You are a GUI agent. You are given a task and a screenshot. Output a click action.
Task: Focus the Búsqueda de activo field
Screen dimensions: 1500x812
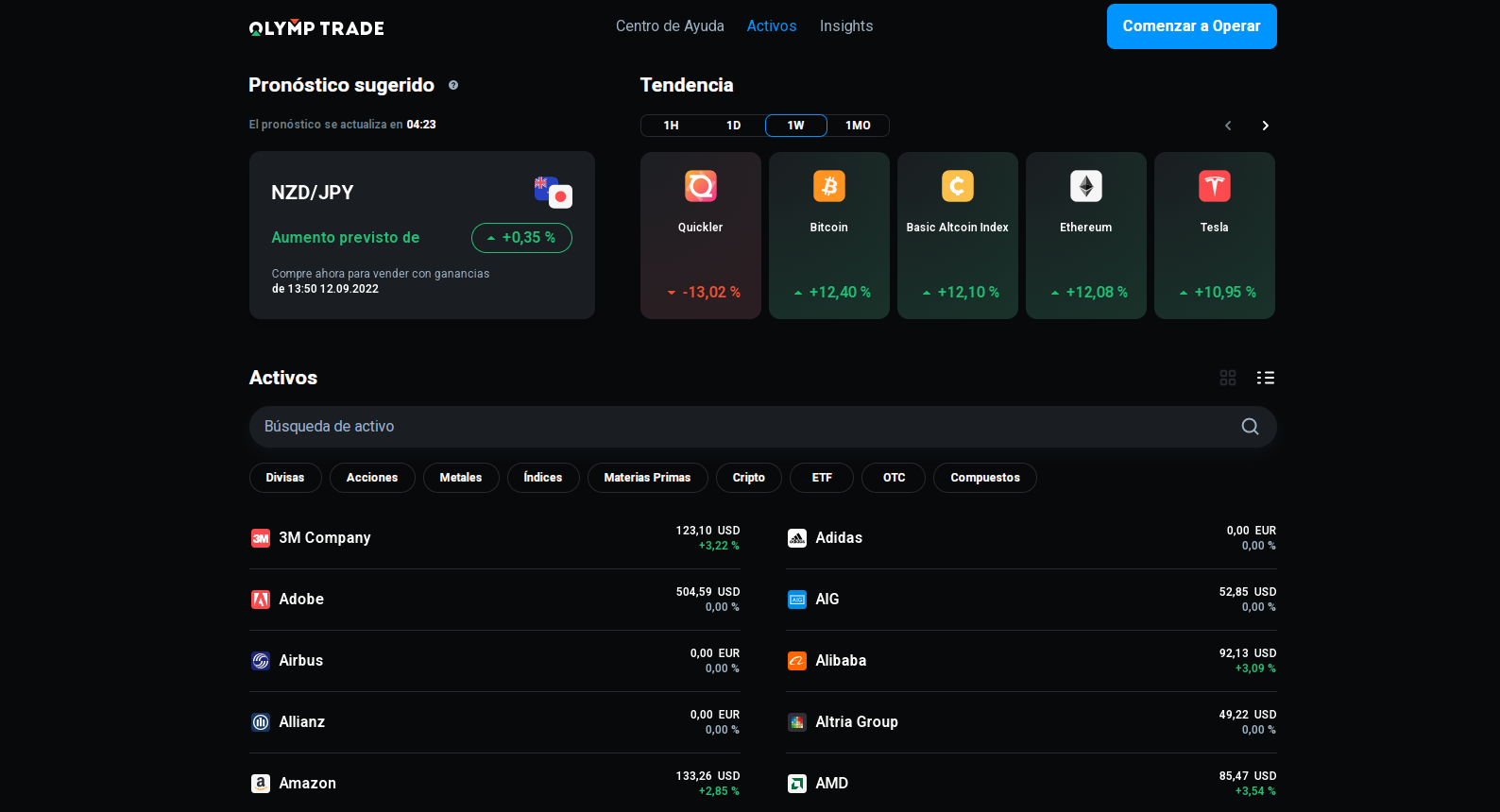click(x=763, y=427)
